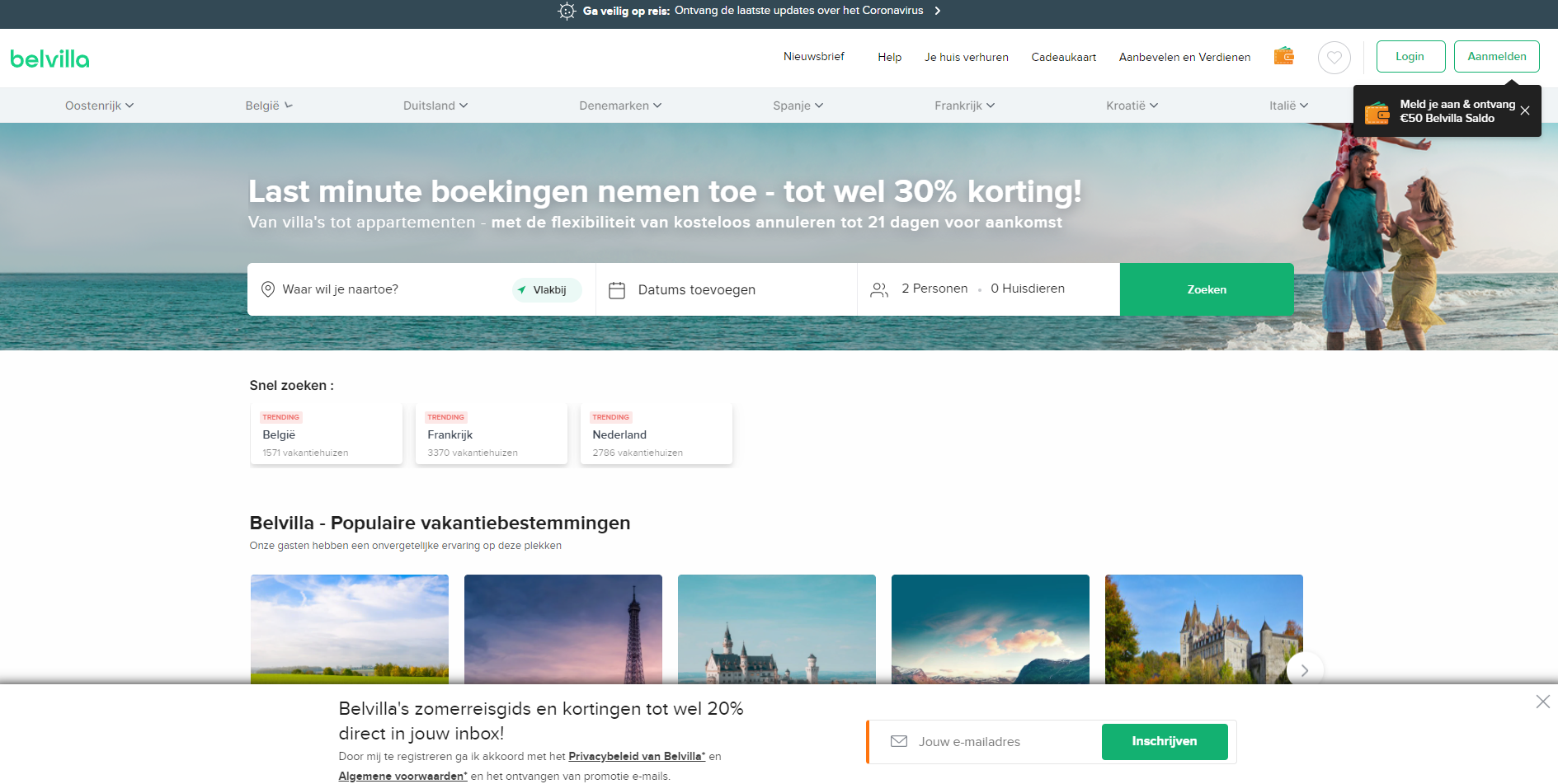Select the Frankrijk trending quick search card
Image resolution: width=1558 pixels, height=784 pixels.
[x=492, y=434]
